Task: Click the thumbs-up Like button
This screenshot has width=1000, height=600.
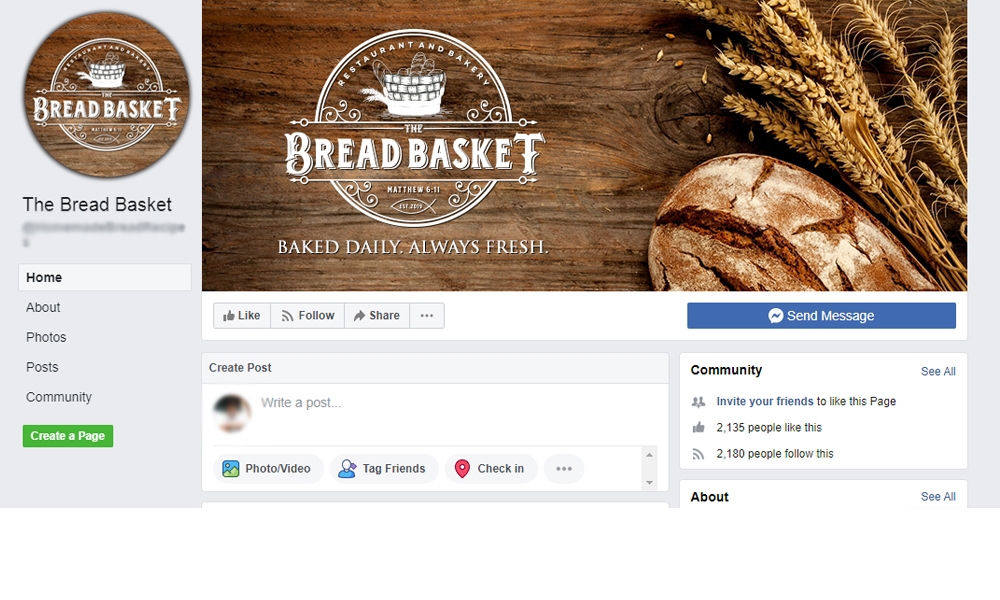Action: (242, 316)
